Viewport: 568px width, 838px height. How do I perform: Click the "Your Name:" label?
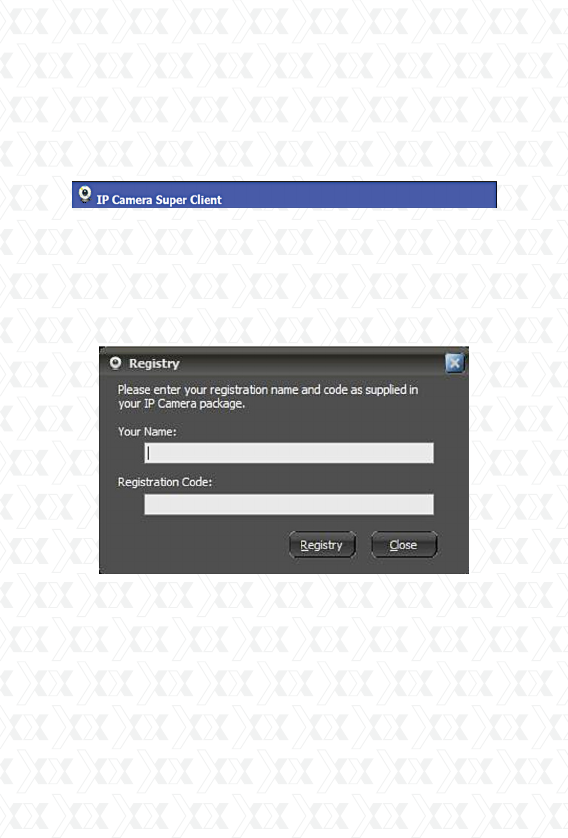147,432
